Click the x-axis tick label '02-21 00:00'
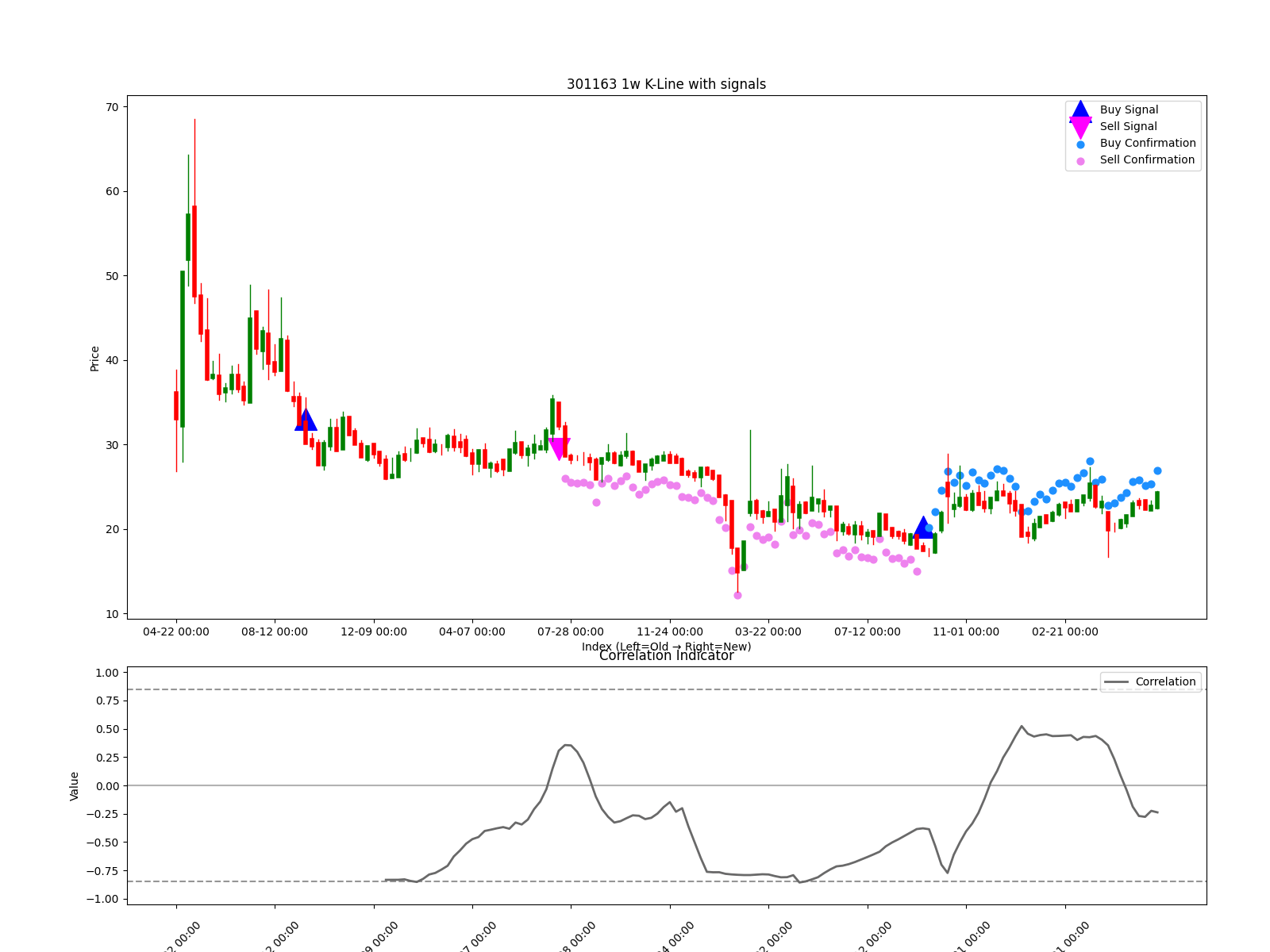This screenshot has width=1270, height=952. click(1065, 631)
